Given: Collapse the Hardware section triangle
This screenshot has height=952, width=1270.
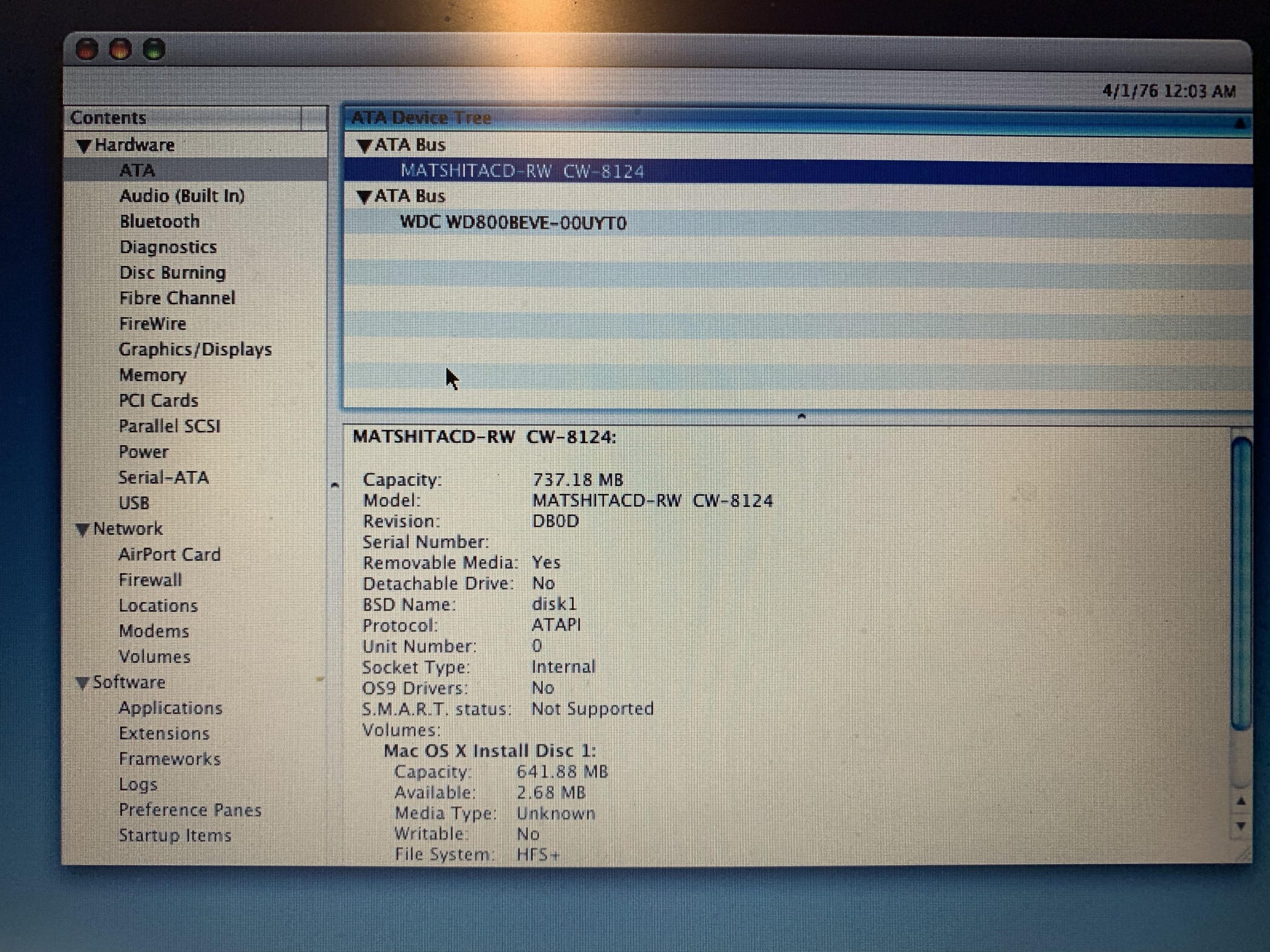Looking at the screenshot, I should point(84,146).
